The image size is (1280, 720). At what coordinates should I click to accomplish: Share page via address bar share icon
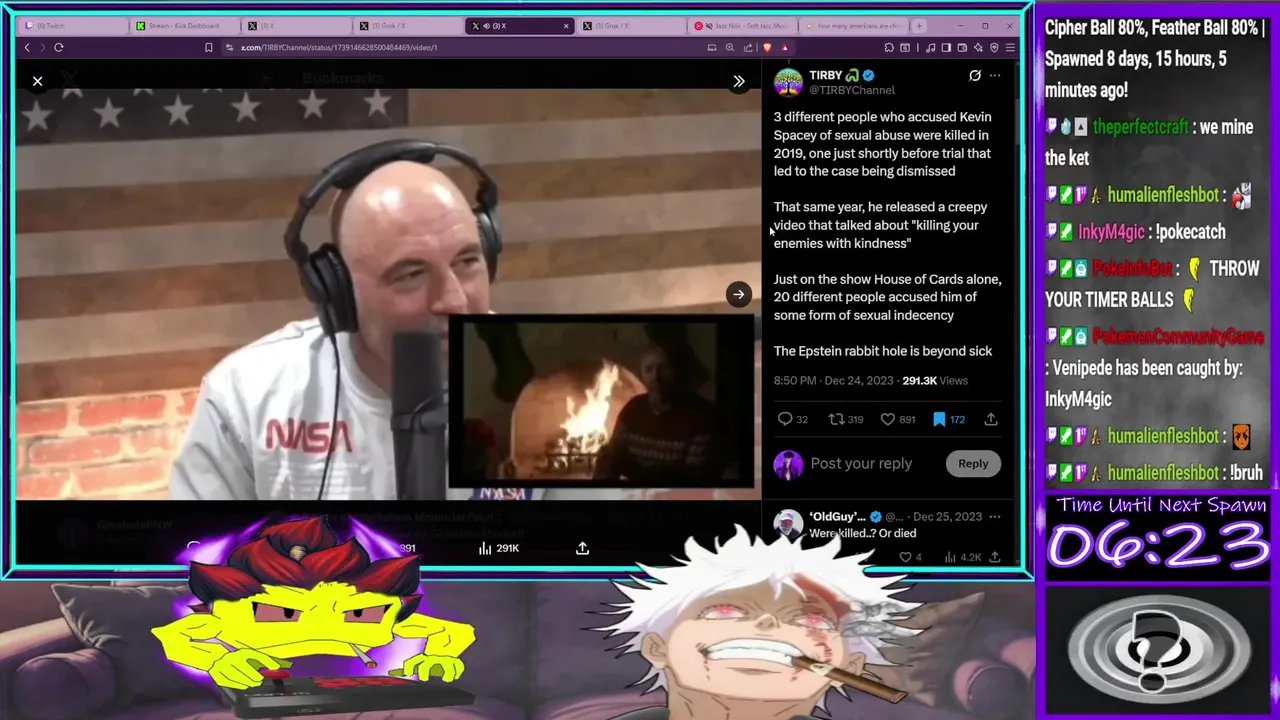click(x=748, y=47)
